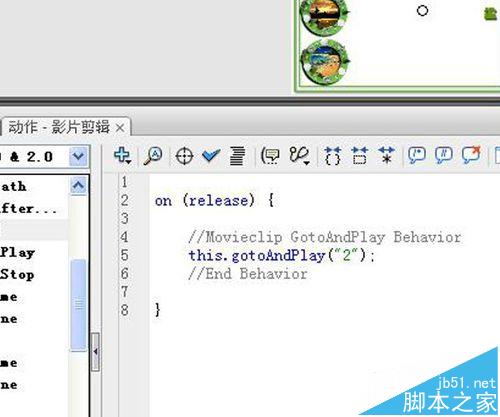Close the 动作 - 影片剪辑 panel tab
Image resolution: width=500 pixels, height=417 pixels.
(120, 128)
